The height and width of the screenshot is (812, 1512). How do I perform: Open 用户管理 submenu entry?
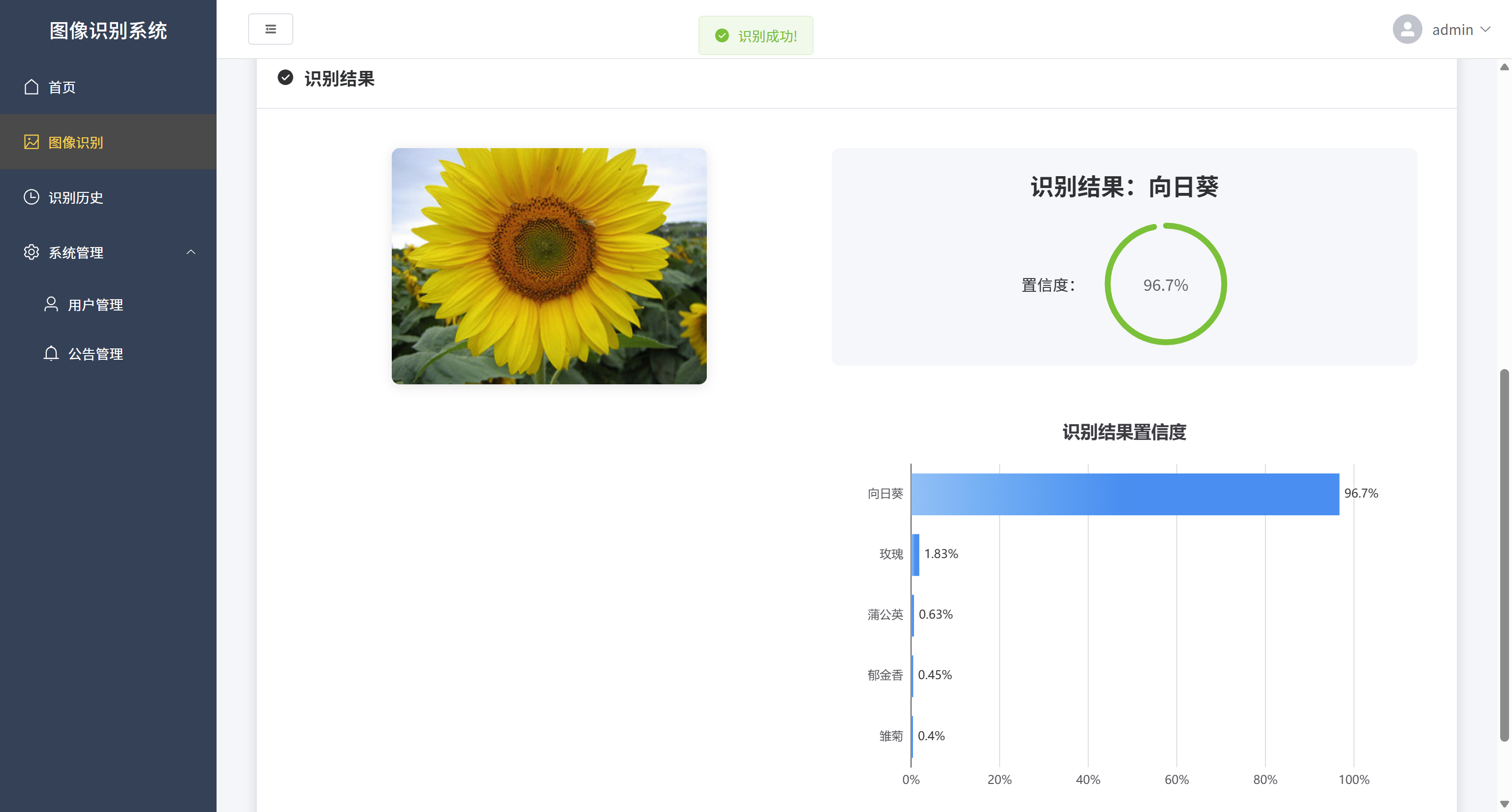click(x=95, y=305)
